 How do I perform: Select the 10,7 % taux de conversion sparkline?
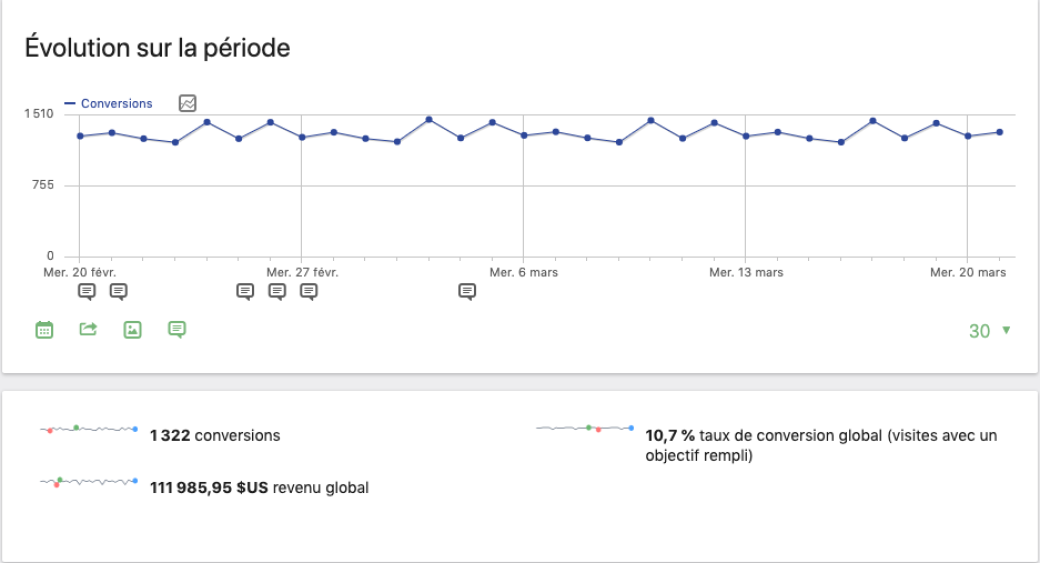coord(585,428)
